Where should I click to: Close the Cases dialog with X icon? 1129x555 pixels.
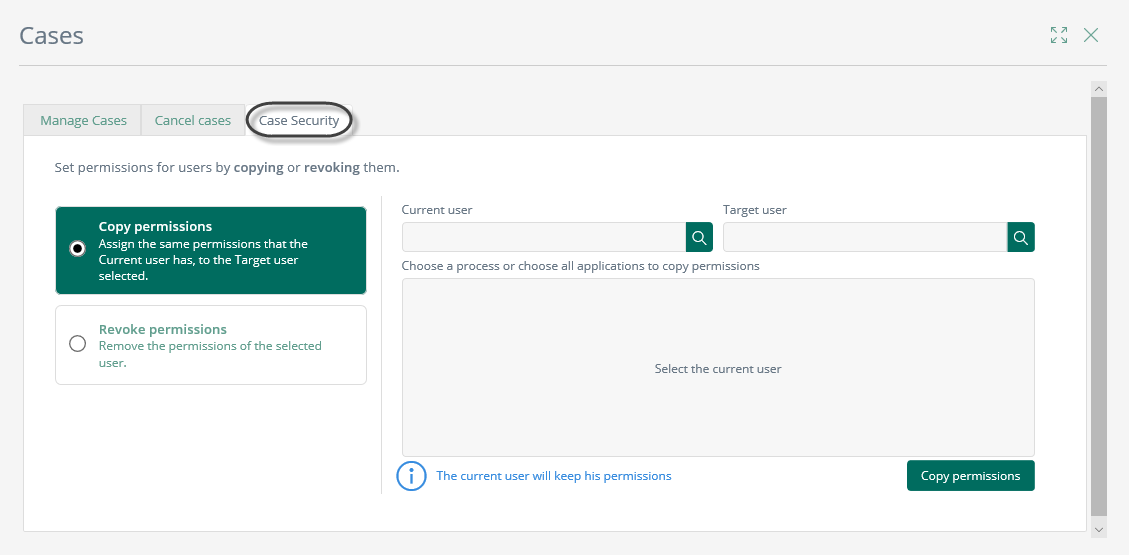pyautogui.click(x=1091, y=35)
